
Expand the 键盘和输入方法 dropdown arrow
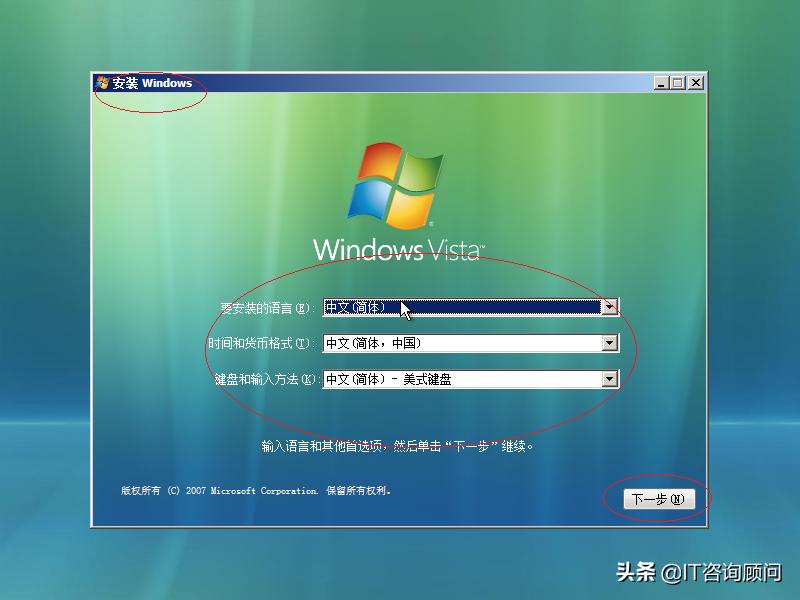point(611,379)
